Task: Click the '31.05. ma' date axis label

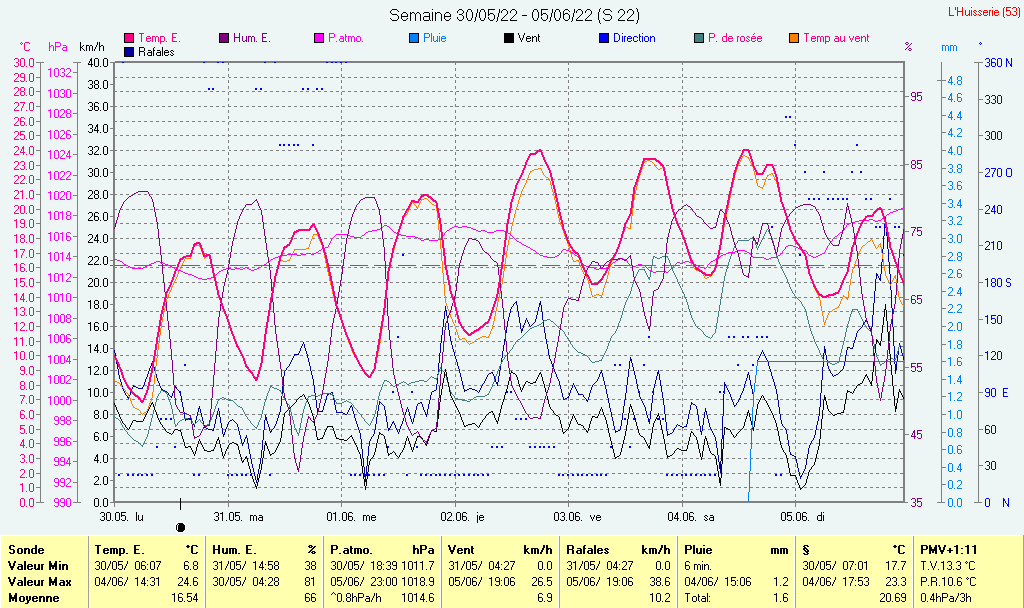Action: [238, 517]
